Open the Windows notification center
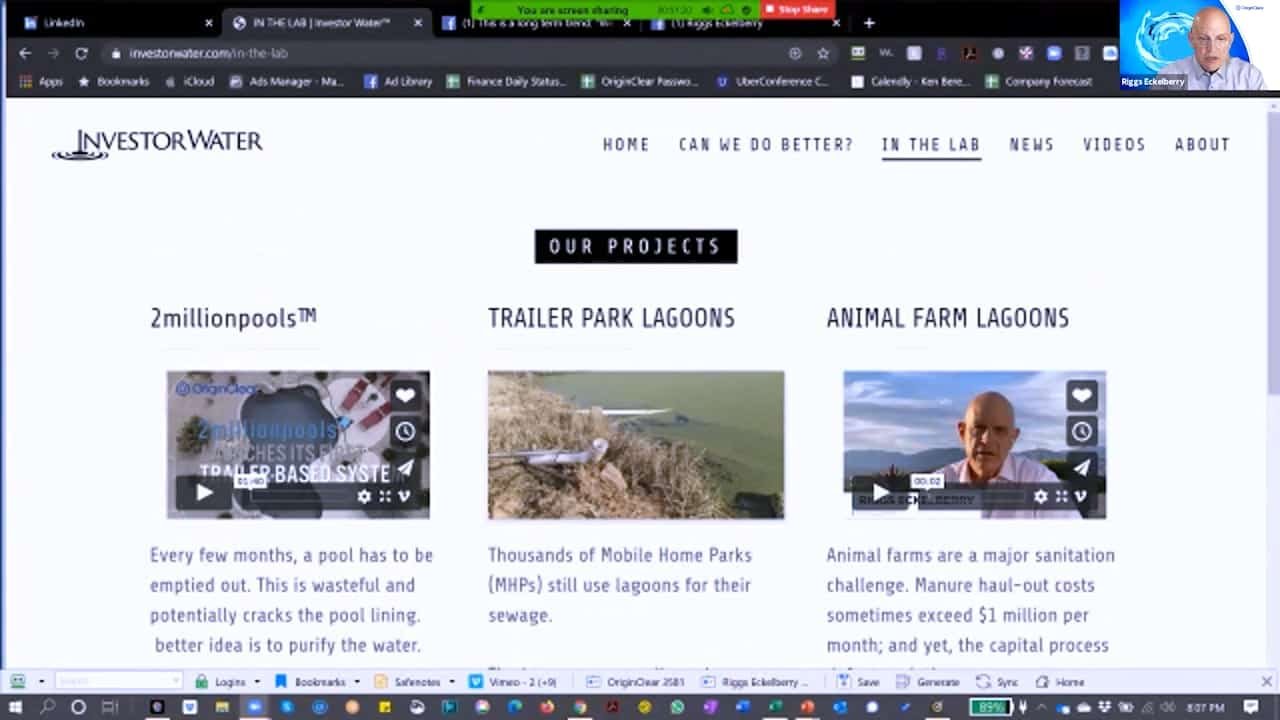1280x720 pixels. (x=1251, y=707)
